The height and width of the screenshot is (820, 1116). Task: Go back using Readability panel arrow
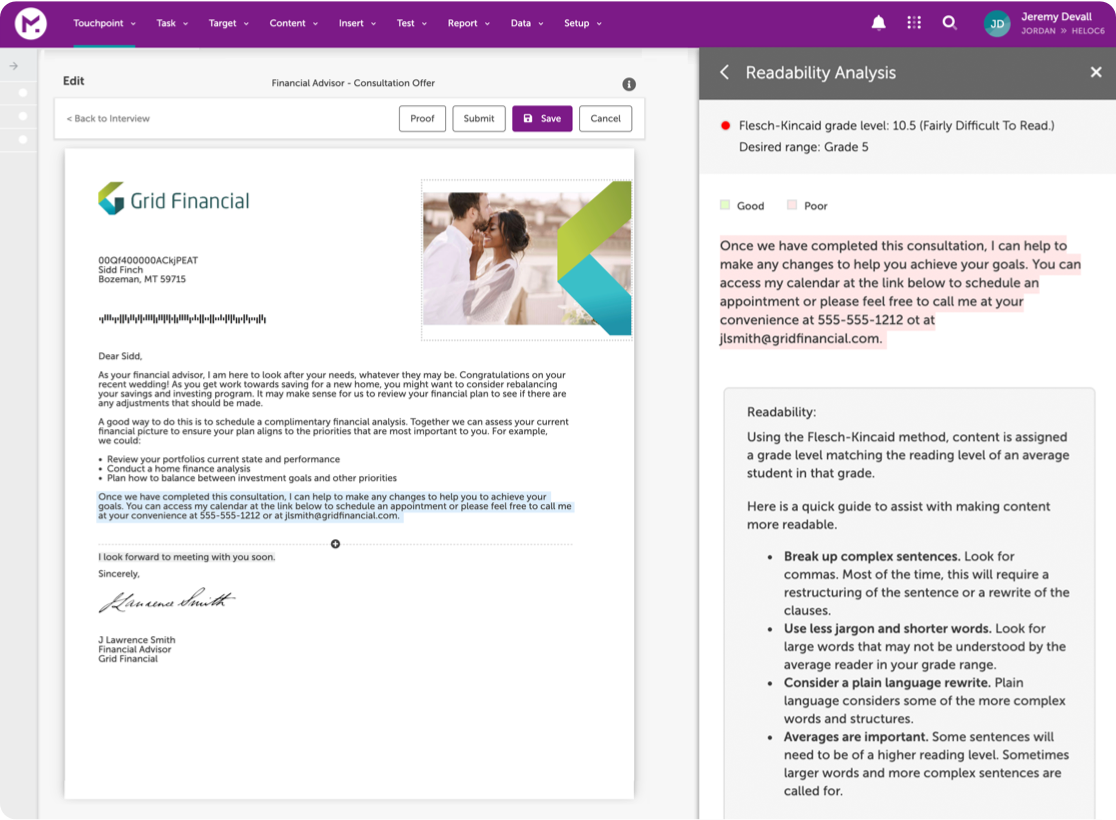tap(725, 73)
